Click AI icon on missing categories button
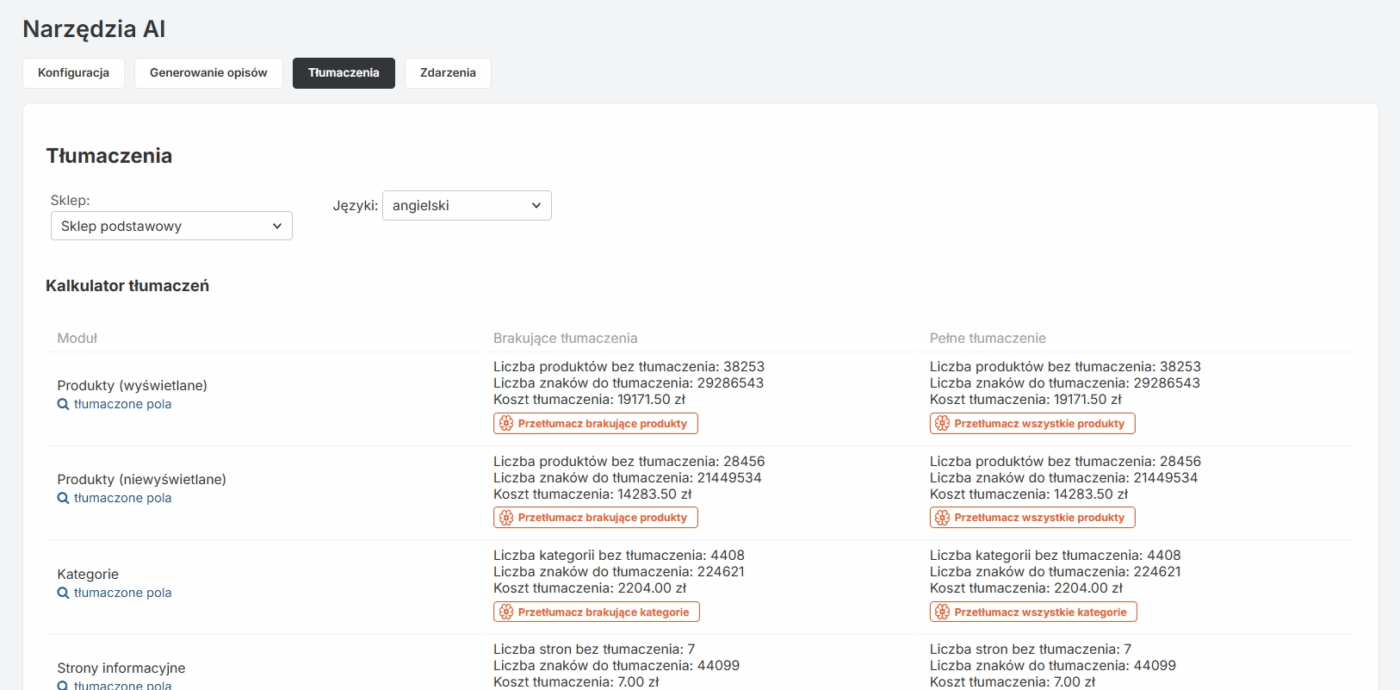 click(506, 612)
